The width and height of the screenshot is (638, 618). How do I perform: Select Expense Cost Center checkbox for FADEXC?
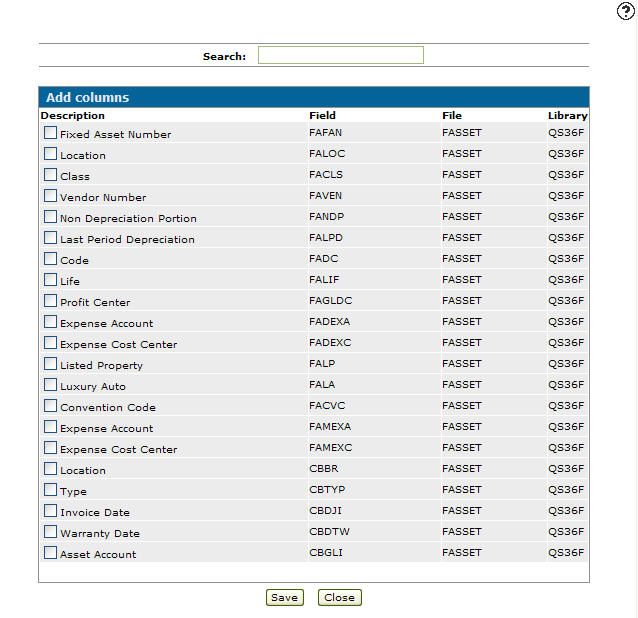click(x=50, y=343)
